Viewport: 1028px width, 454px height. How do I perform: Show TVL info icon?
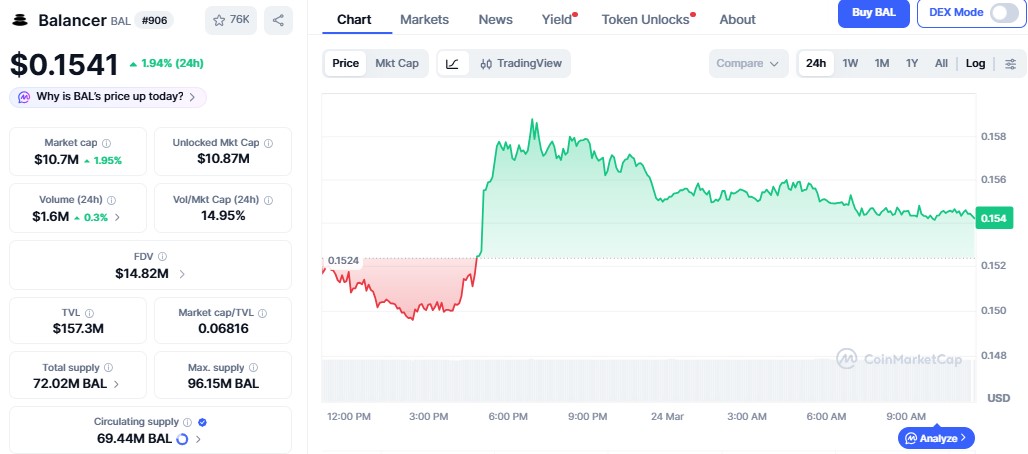[89, 313]
